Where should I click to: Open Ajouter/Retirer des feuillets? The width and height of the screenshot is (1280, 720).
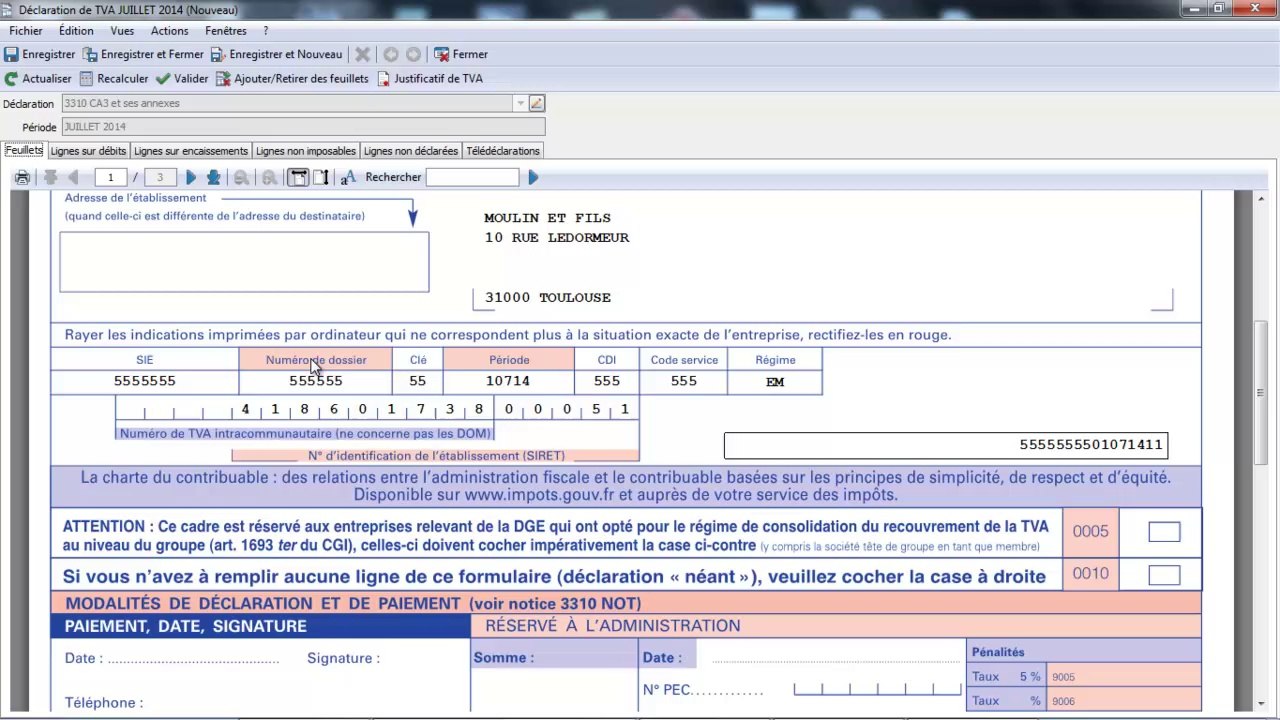tap(292, 78)
